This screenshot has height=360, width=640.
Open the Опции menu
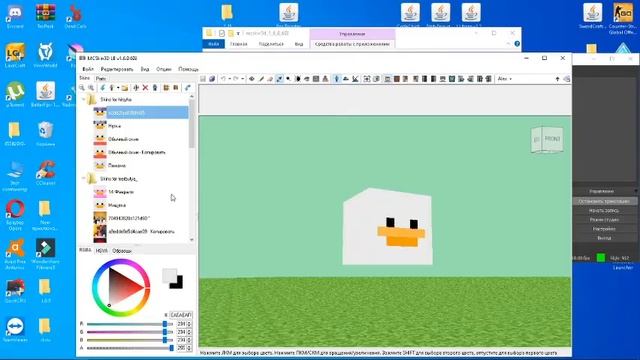click(x=164, y=69)
